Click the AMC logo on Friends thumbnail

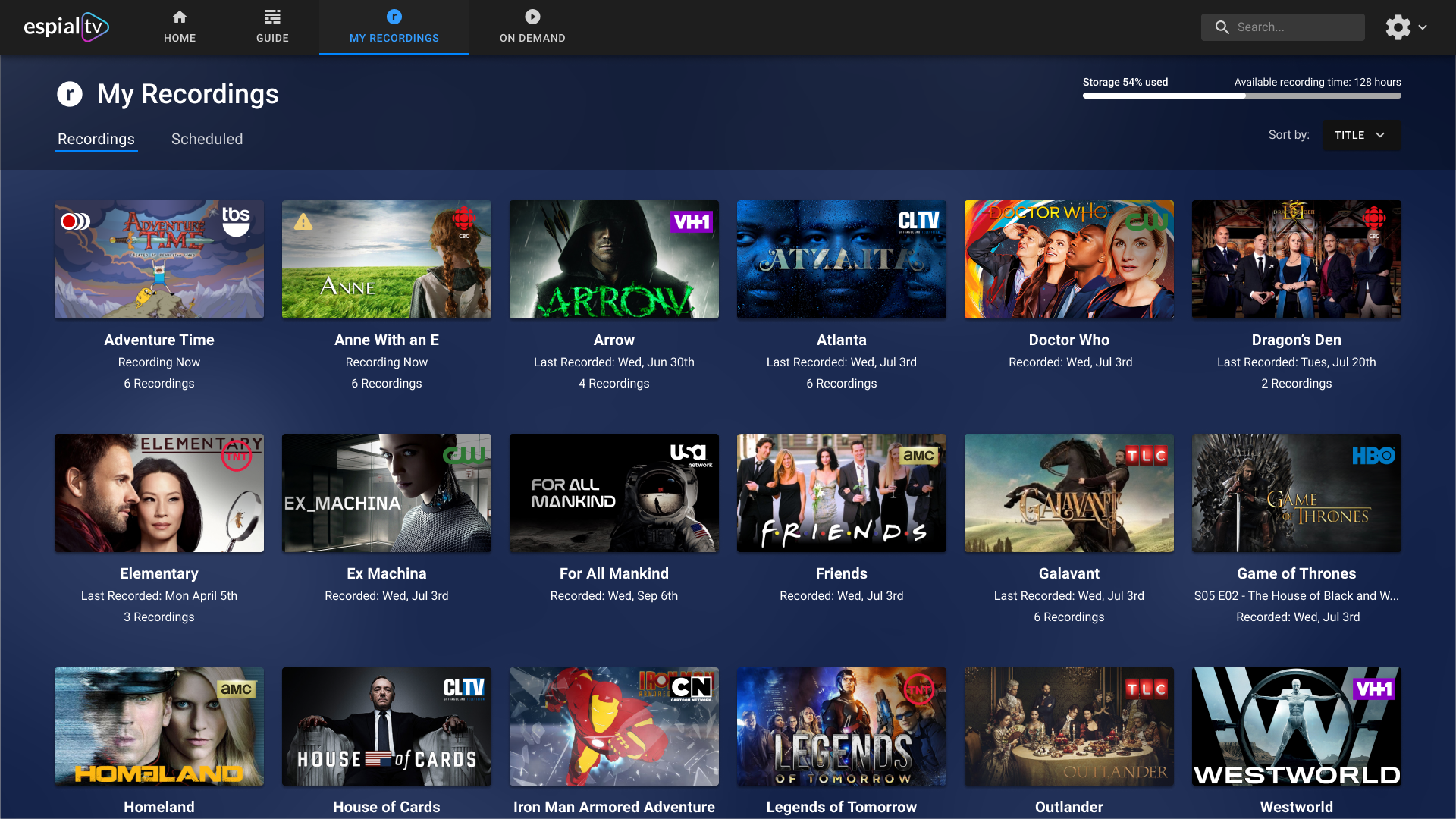[x=918, y=456]
